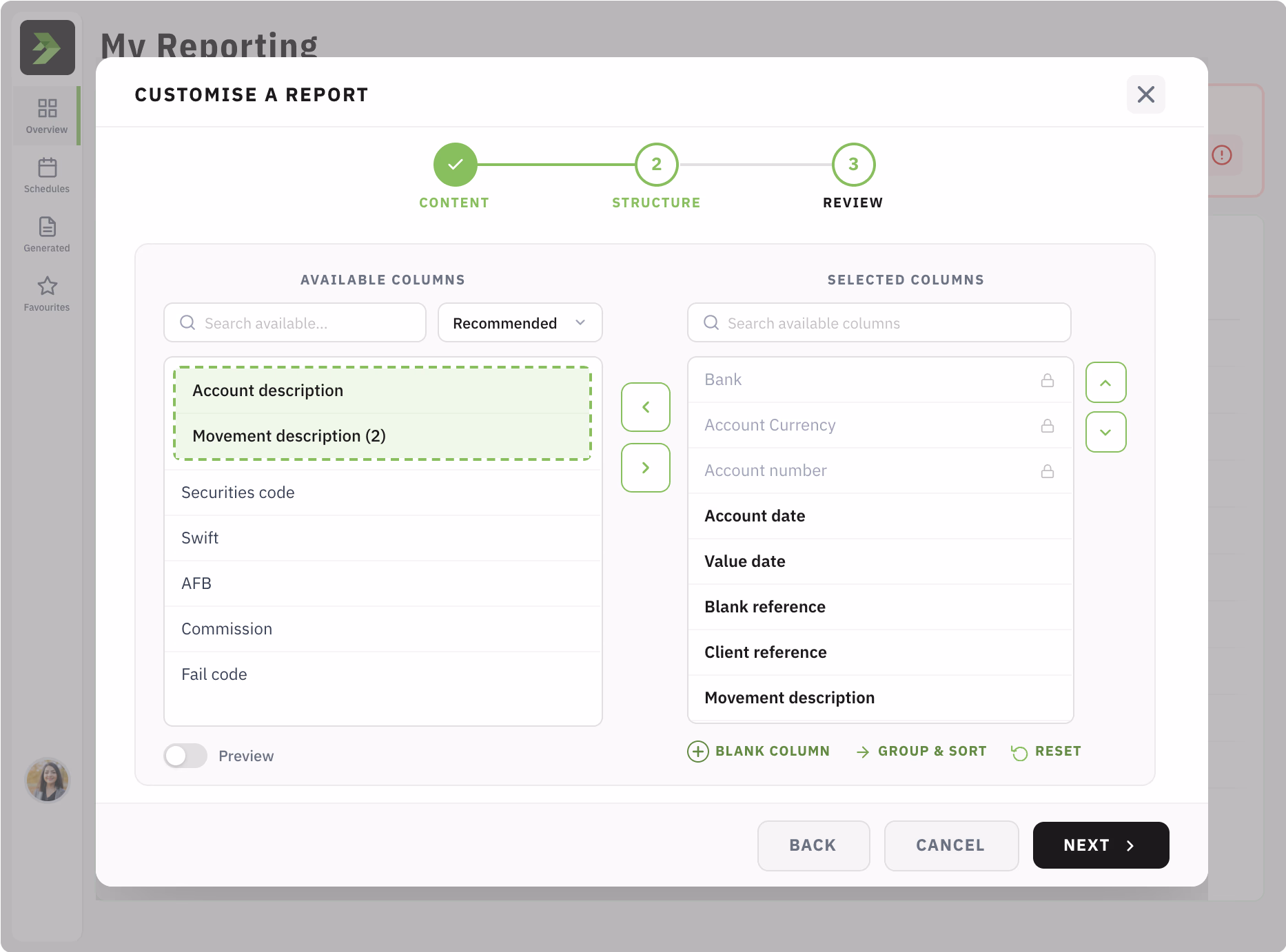
Task: Click the lock icon on Account Currency row
Action: coord(1048,425)
